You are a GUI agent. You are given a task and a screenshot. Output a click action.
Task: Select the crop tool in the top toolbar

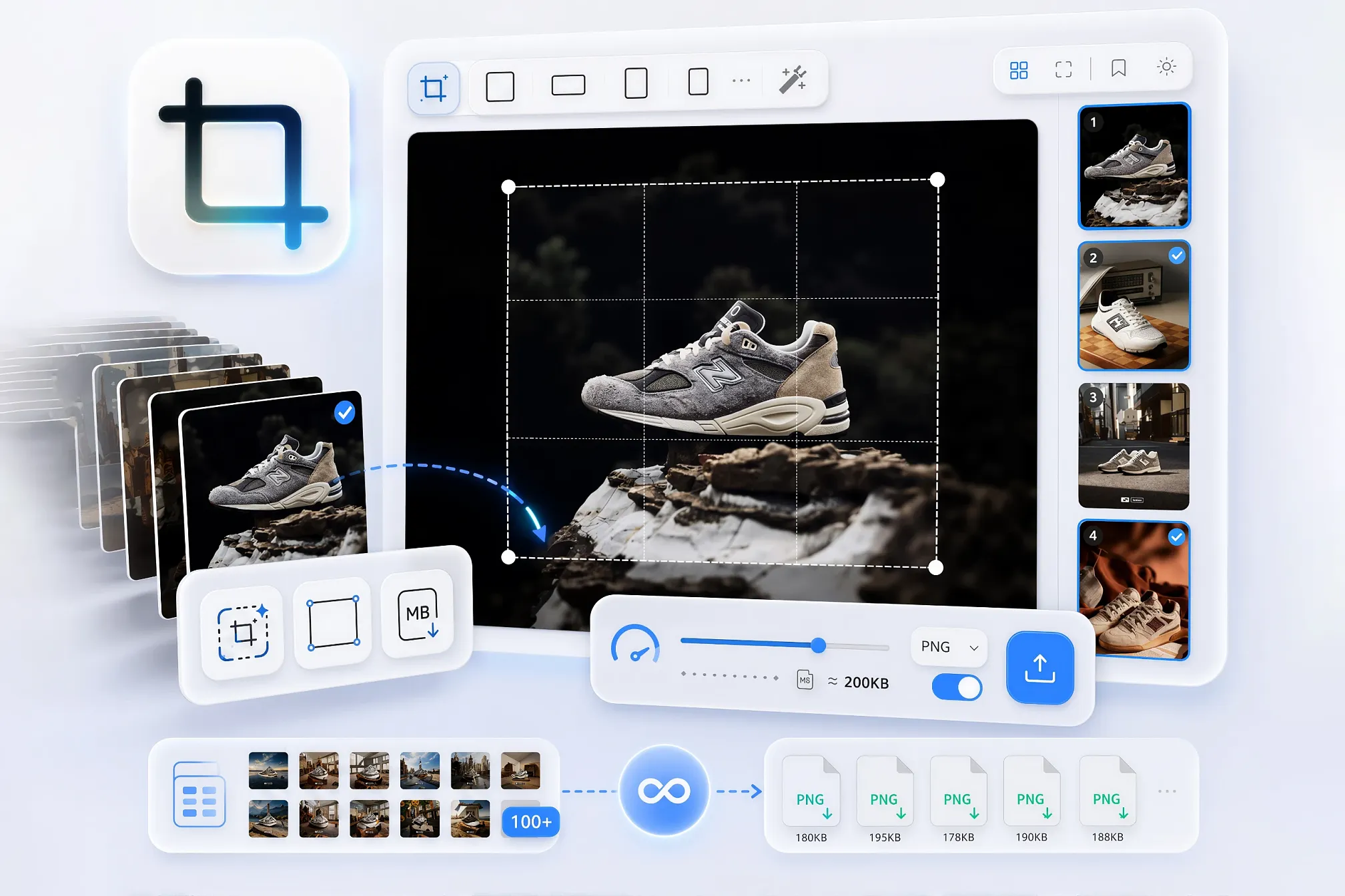tap(434, 88)
